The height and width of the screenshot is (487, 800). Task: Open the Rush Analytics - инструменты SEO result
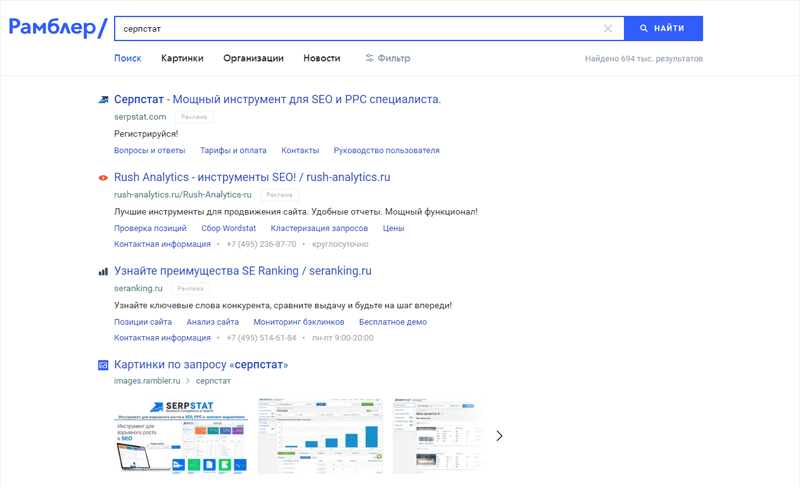coord(252,177)
